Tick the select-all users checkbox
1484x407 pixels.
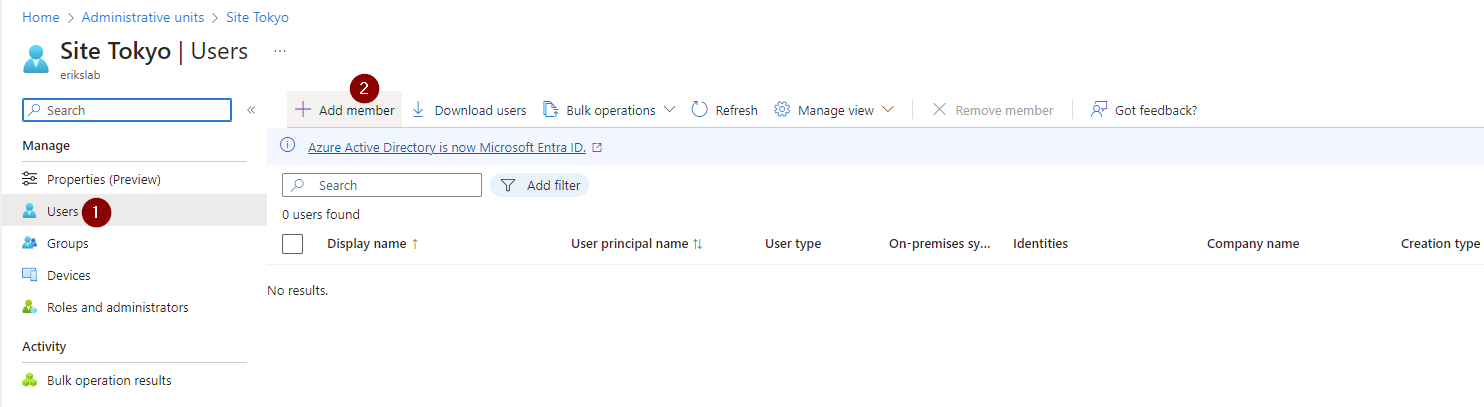(293, 244)
